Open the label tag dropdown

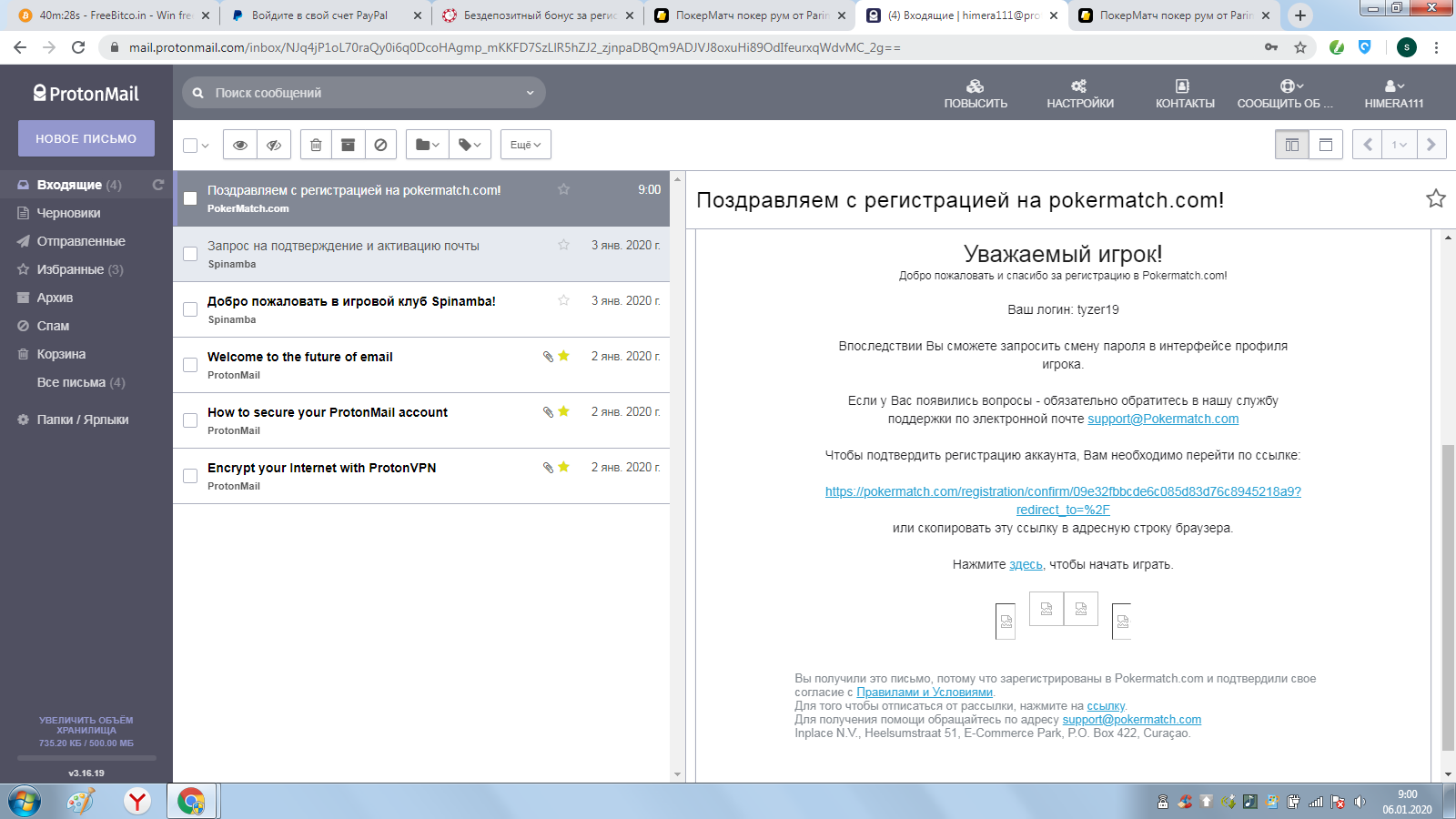(x=470, y=145)
